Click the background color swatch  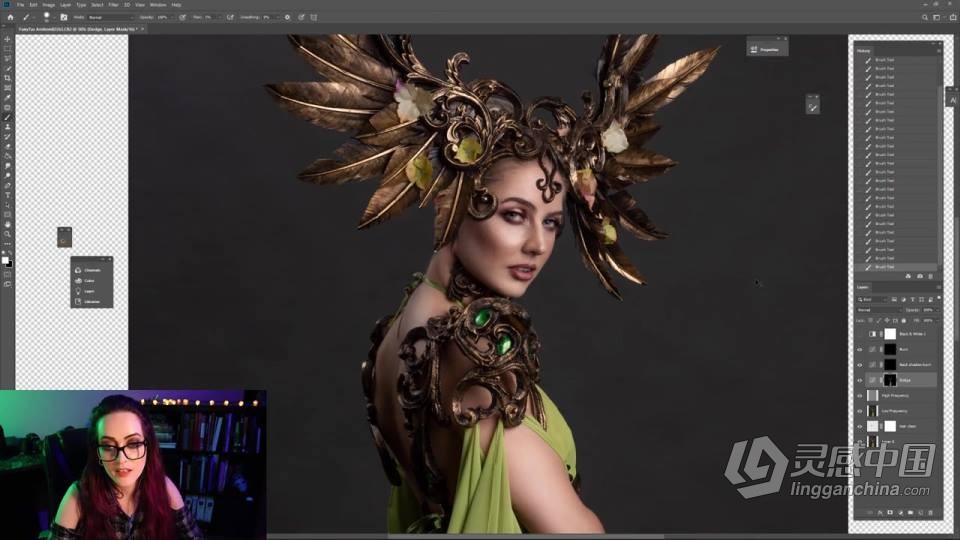coord(9,264)
